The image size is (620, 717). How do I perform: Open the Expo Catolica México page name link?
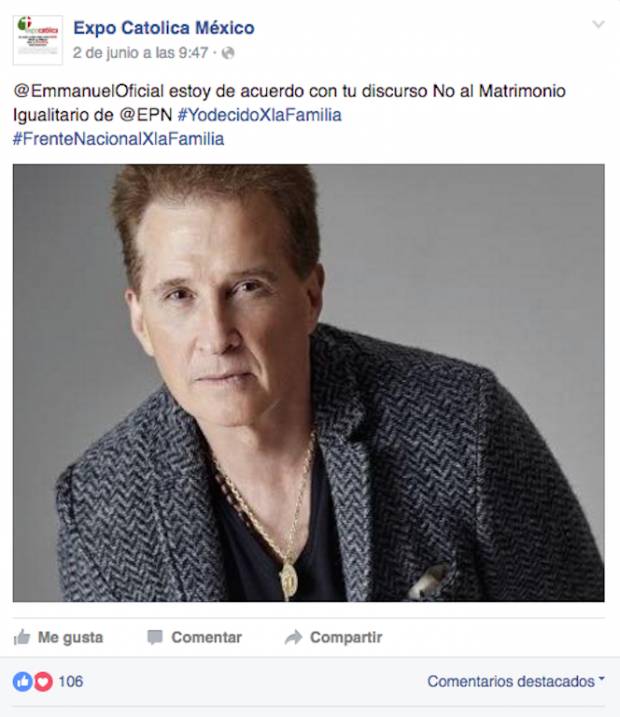(x=164, y=28)
